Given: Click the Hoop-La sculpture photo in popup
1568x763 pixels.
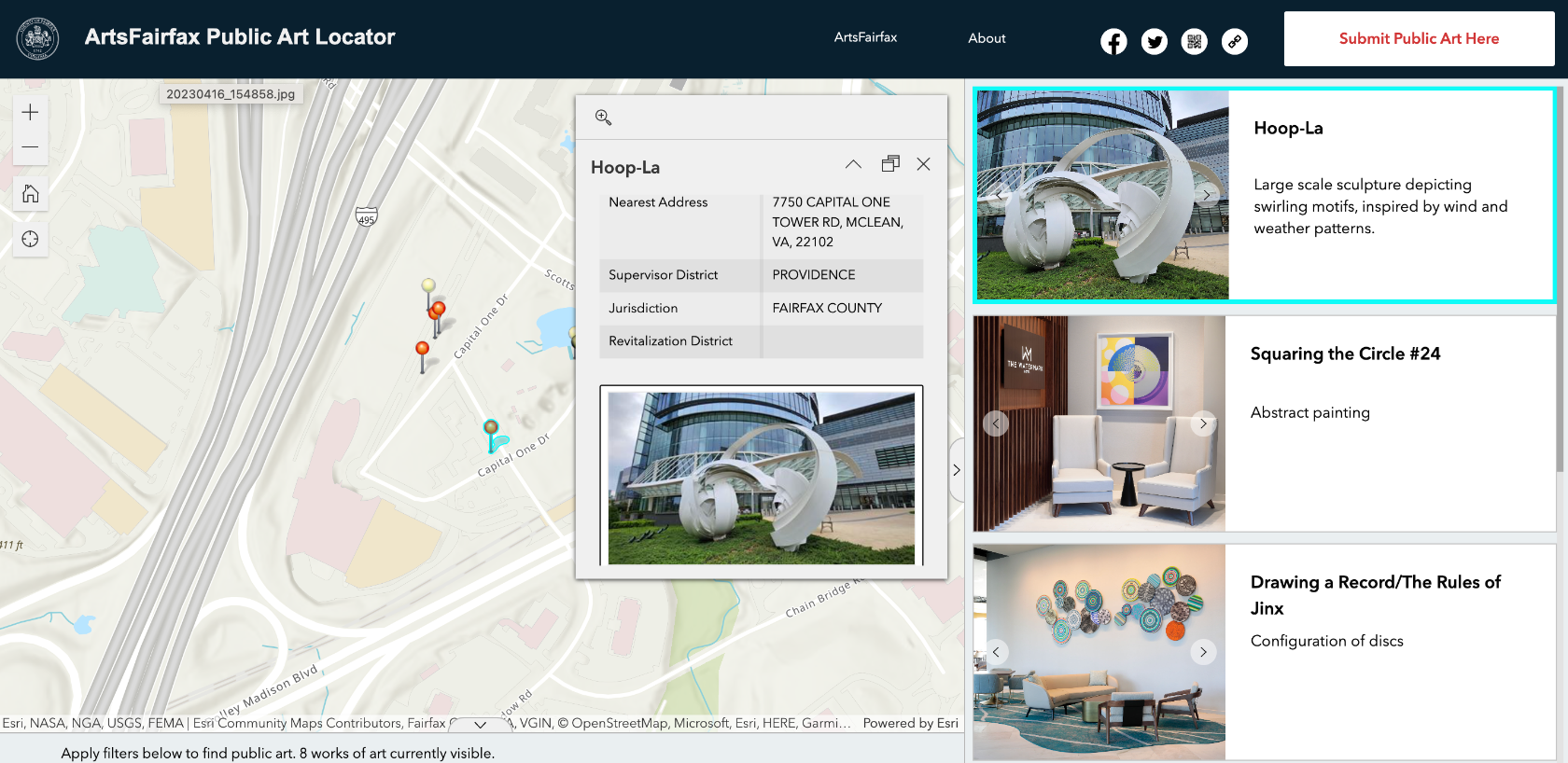Looking at the screenshot, I should [761, 478].
